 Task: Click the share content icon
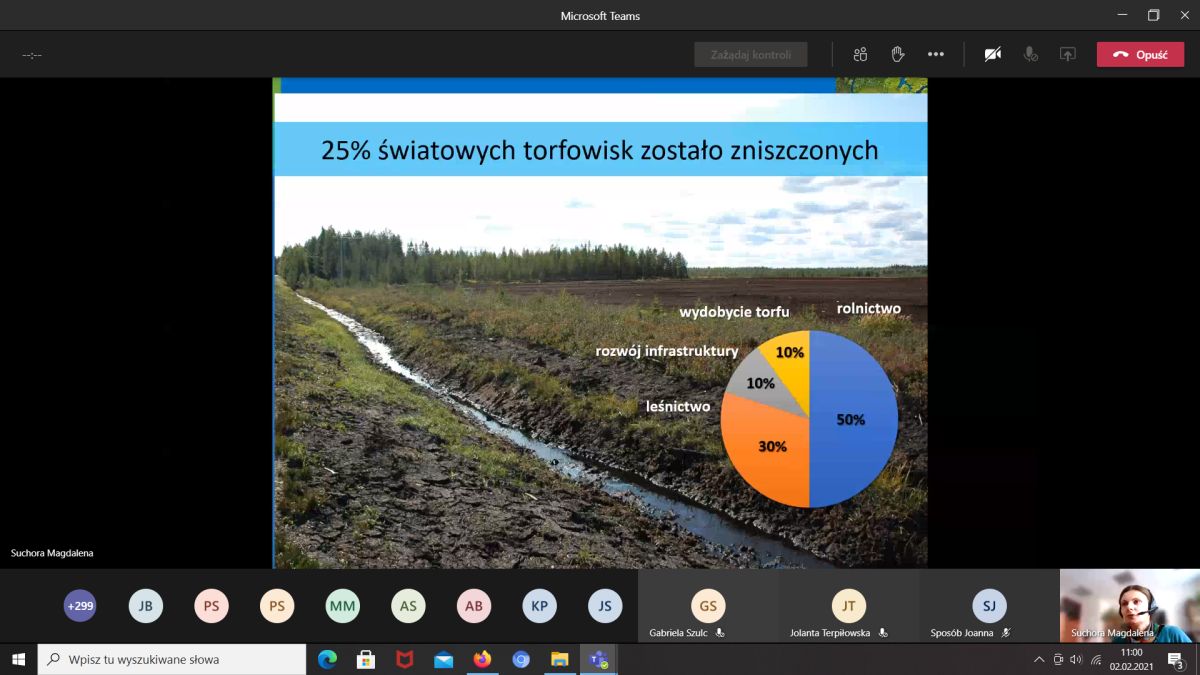(1068, 55)
